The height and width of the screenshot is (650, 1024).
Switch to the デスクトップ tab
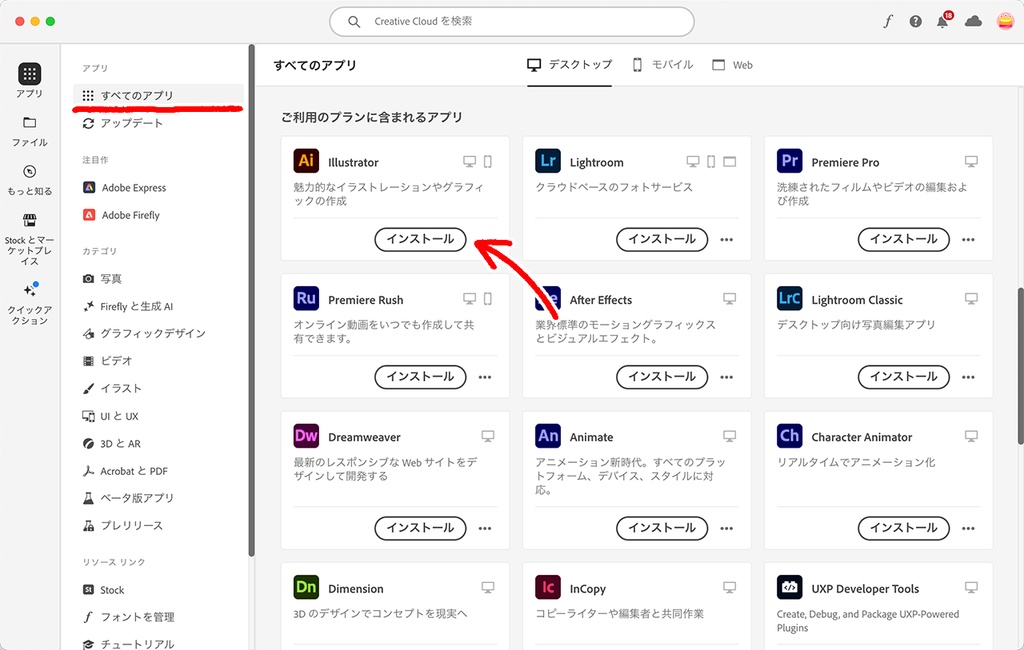569,65
